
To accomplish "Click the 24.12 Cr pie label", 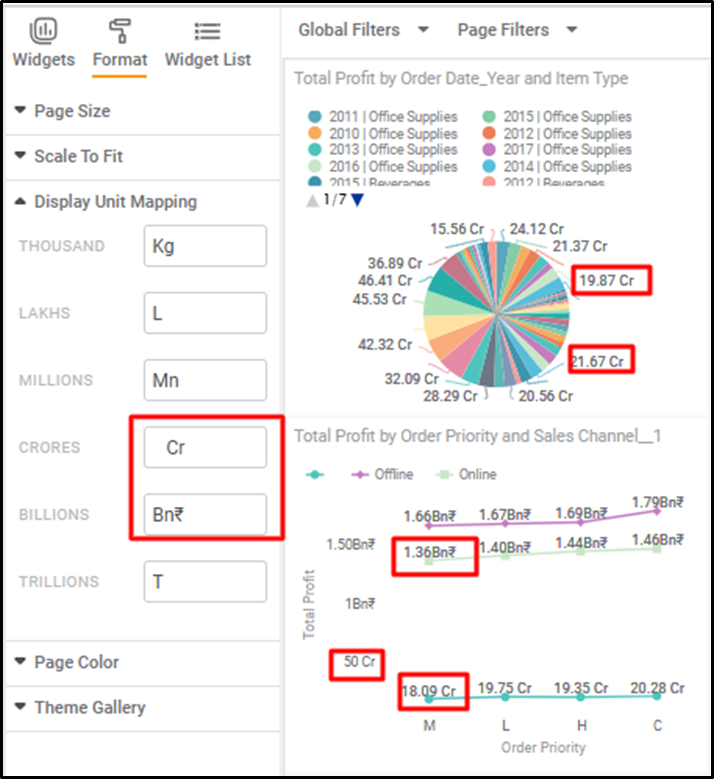I will pyautogui.click(x=537, y=229).
